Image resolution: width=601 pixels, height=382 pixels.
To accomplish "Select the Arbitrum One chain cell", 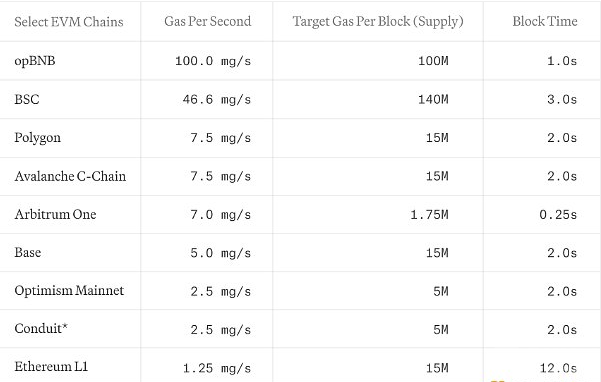I will point(55,214).
